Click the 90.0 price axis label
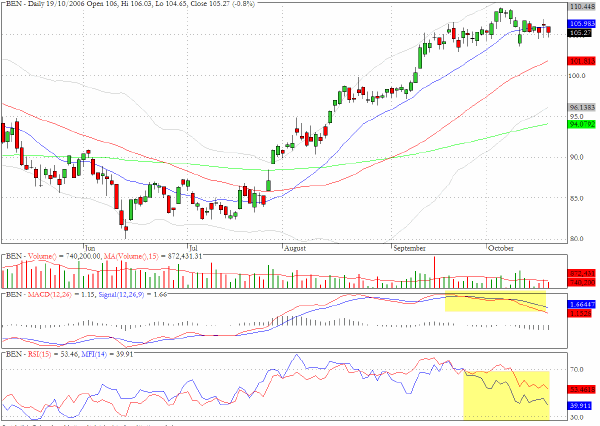This screenshot has height=426, width=600. pos(576,157)
